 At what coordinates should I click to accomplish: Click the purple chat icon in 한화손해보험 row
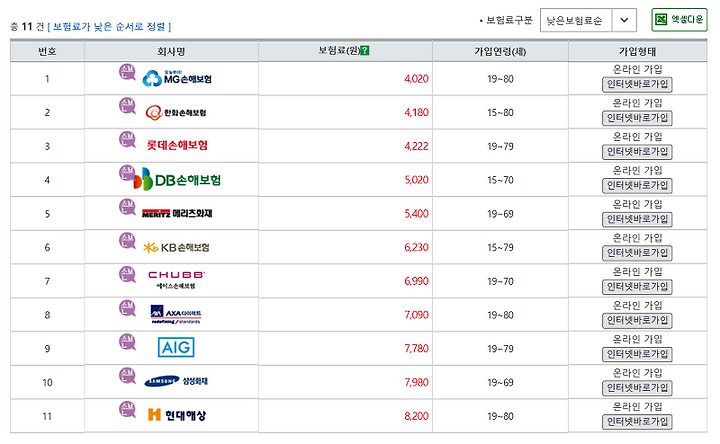pos(127,106)
